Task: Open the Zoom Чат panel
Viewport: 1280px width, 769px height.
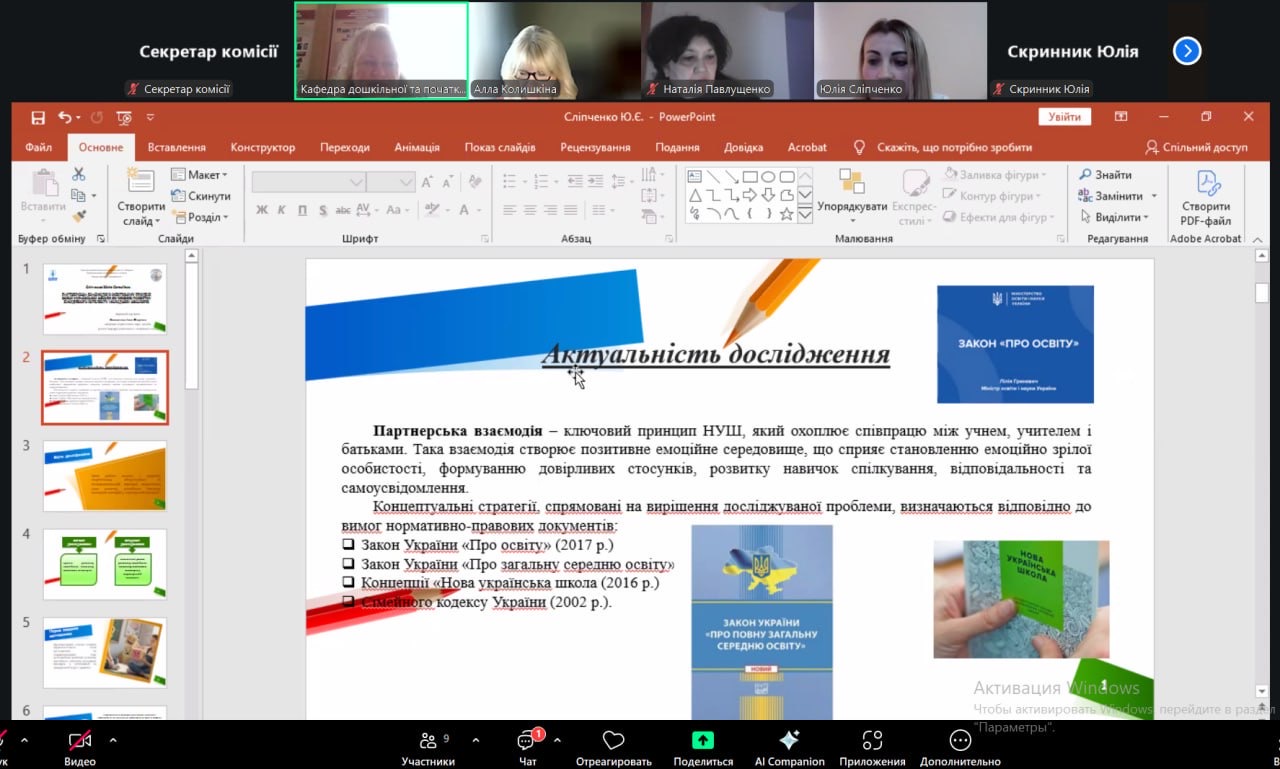Action: [527, 748]
